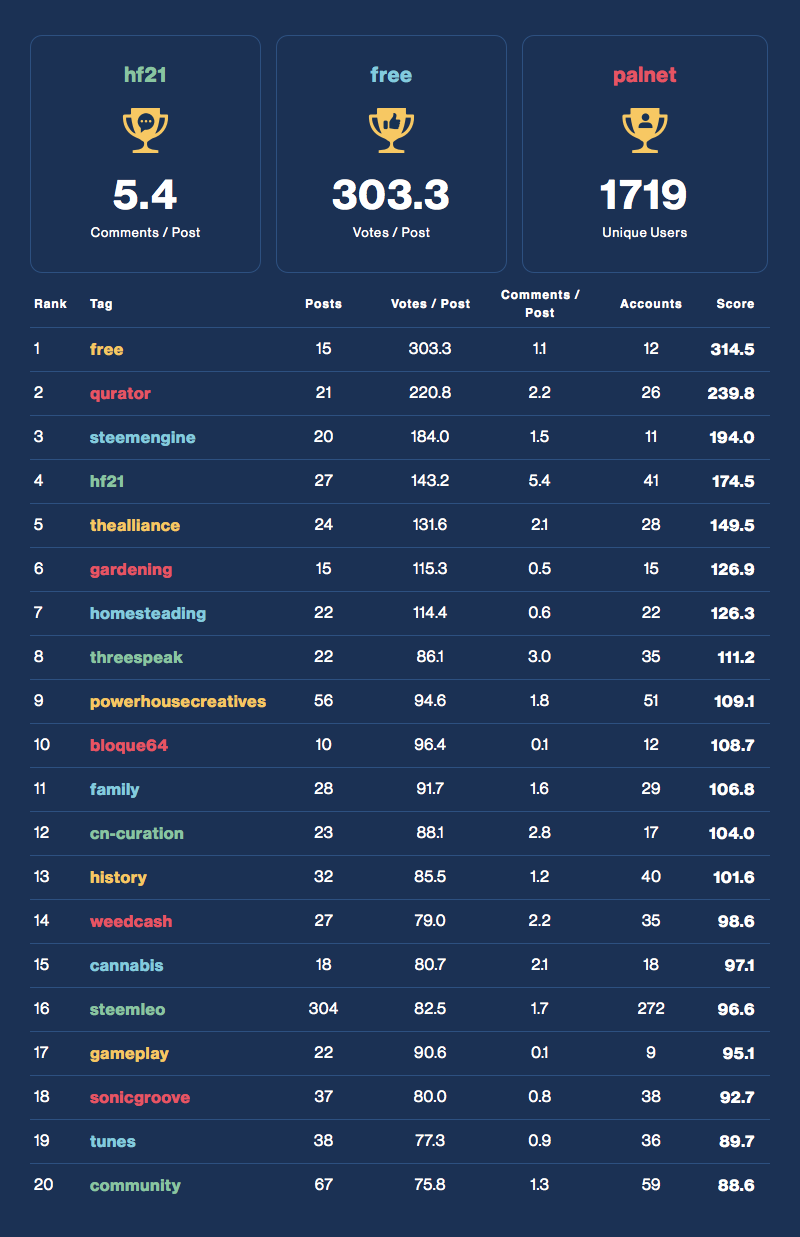Click the 1719 Unique Users value

click(x=644, y=195)
